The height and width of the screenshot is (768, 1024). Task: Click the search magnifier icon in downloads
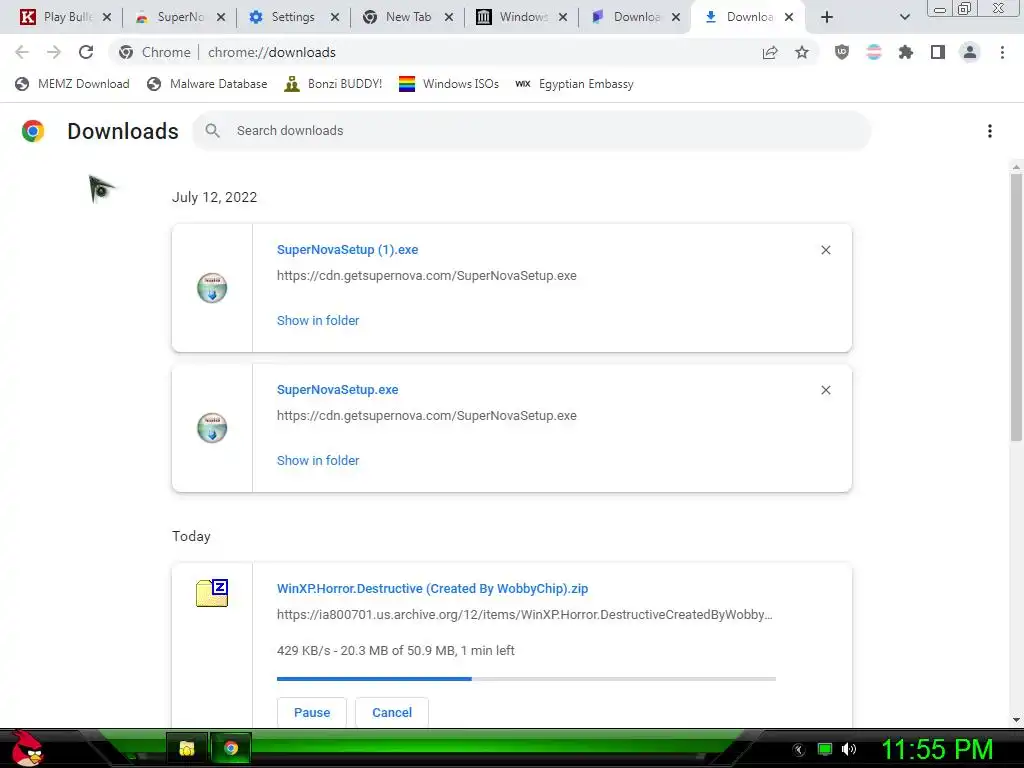click(x=212, y=131)
